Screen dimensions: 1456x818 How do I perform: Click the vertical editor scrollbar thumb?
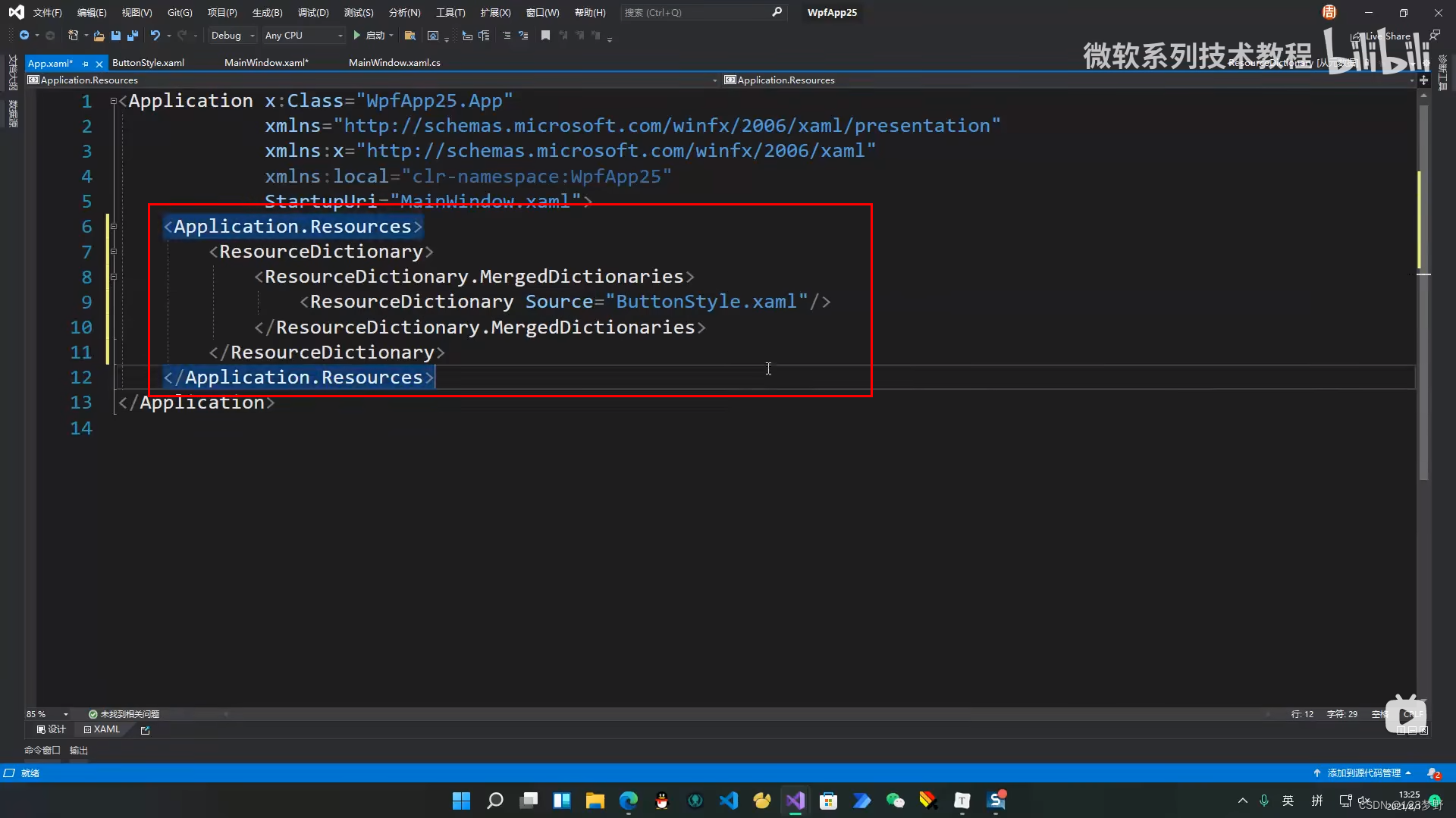click(1423, 292)
